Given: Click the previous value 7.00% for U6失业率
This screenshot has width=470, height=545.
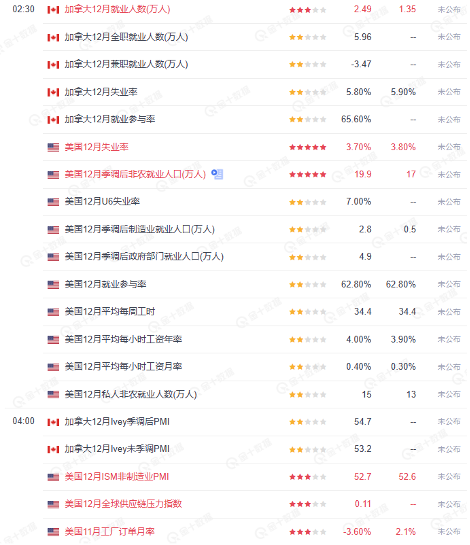Looking at the screenshot, I should pyautogui.click(x=359, y=202).
